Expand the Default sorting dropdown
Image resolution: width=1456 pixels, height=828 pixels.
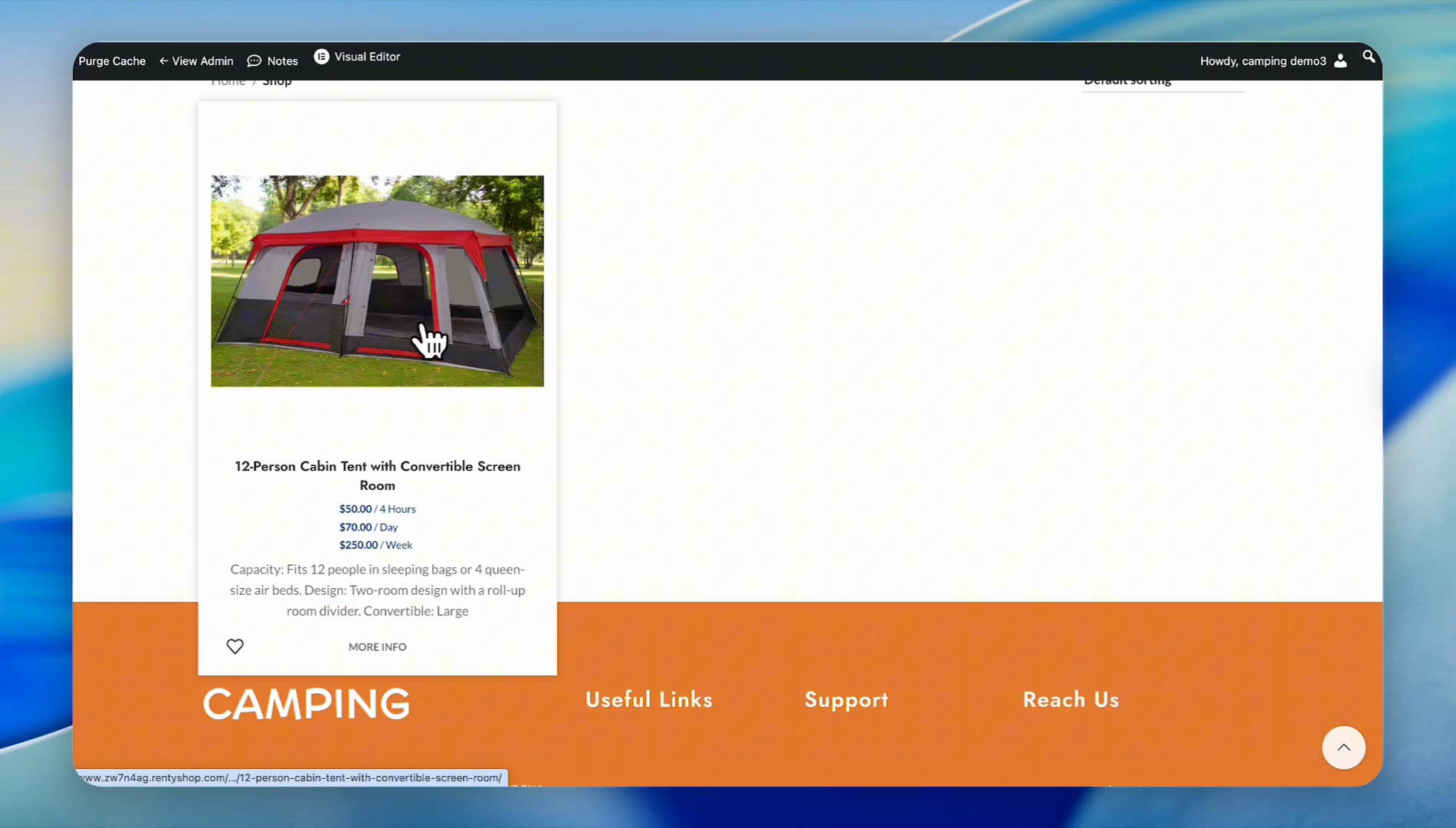1162,82
